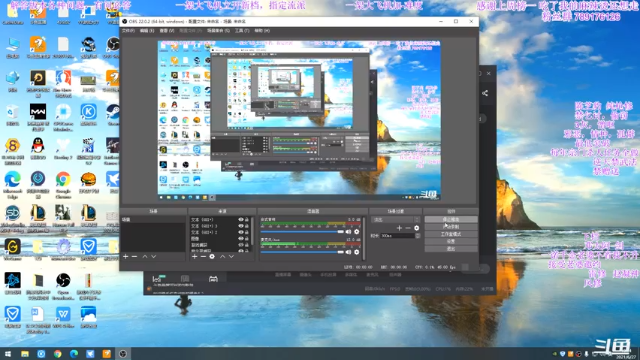This screenshot has height=360, width=640.
Task: Hide the first text source via eye
Action: click(241, 220)
